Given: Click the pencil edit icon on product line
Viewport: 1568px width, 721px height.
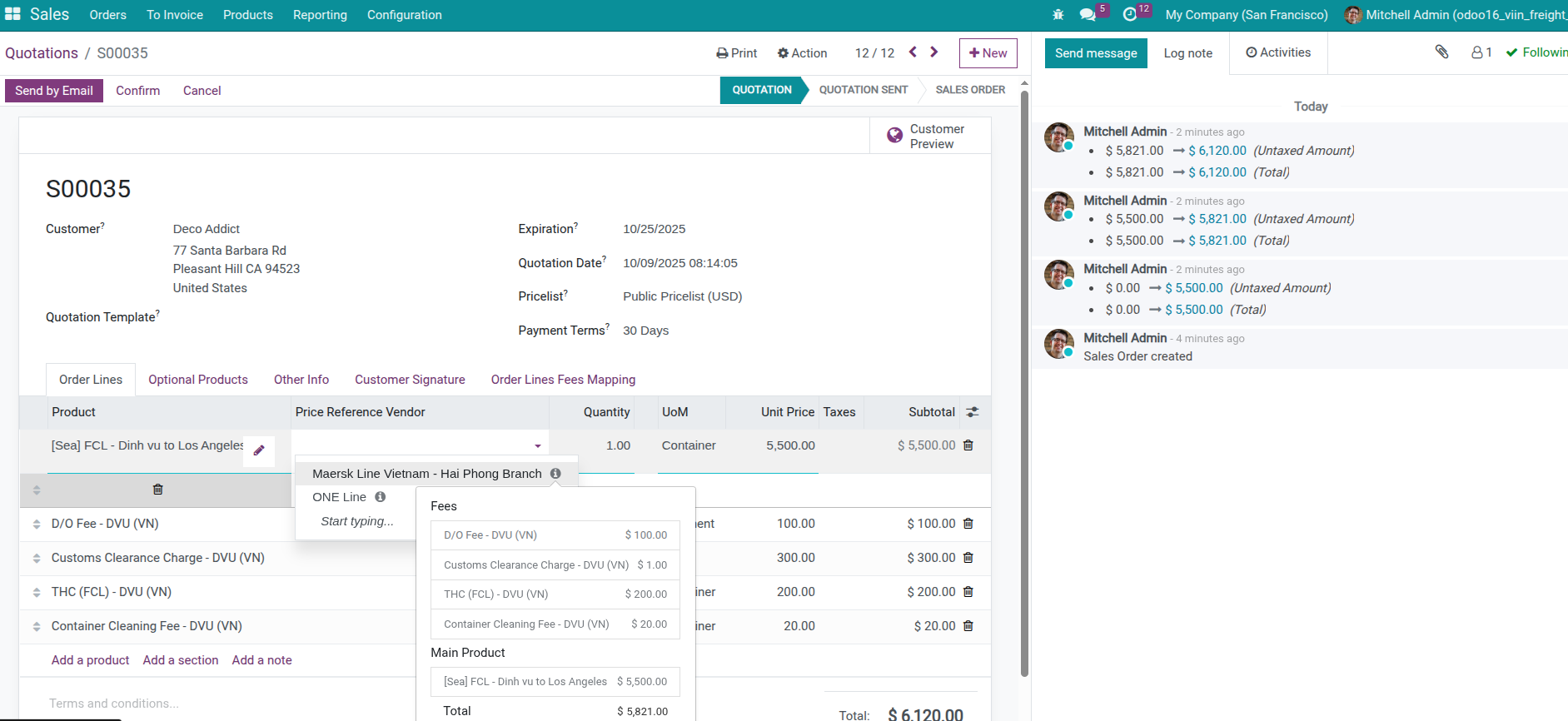Looking at the screenshot, I should [259, 450].
